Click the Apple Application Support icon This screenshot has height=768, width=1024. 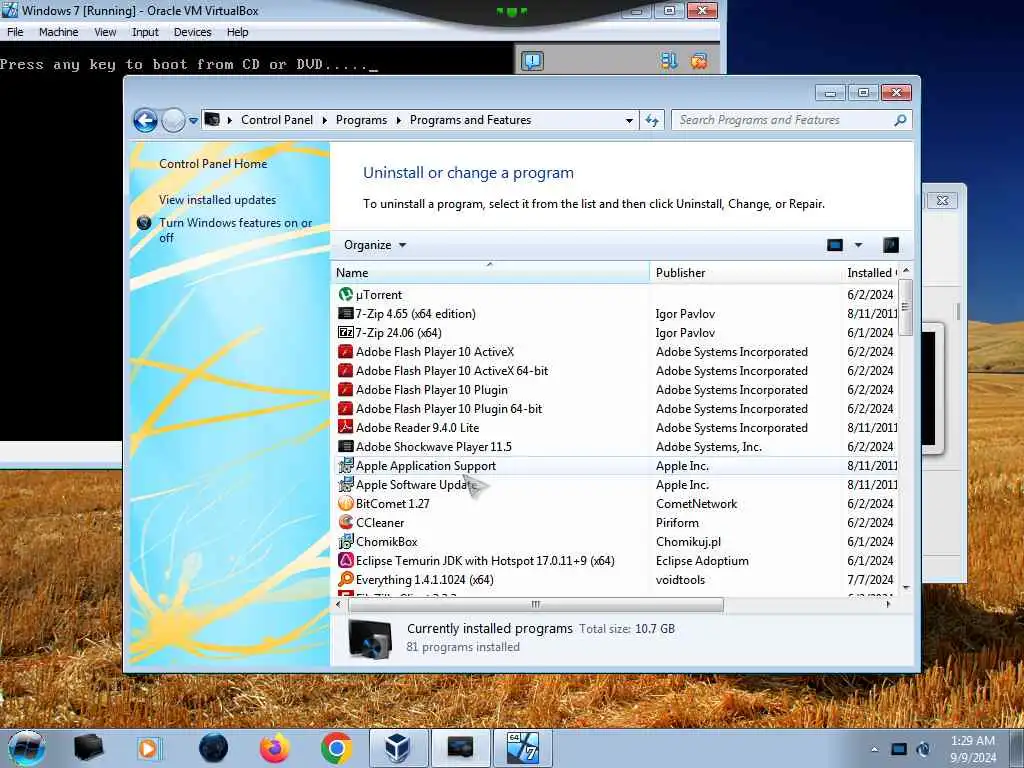[x=345, y=466]
